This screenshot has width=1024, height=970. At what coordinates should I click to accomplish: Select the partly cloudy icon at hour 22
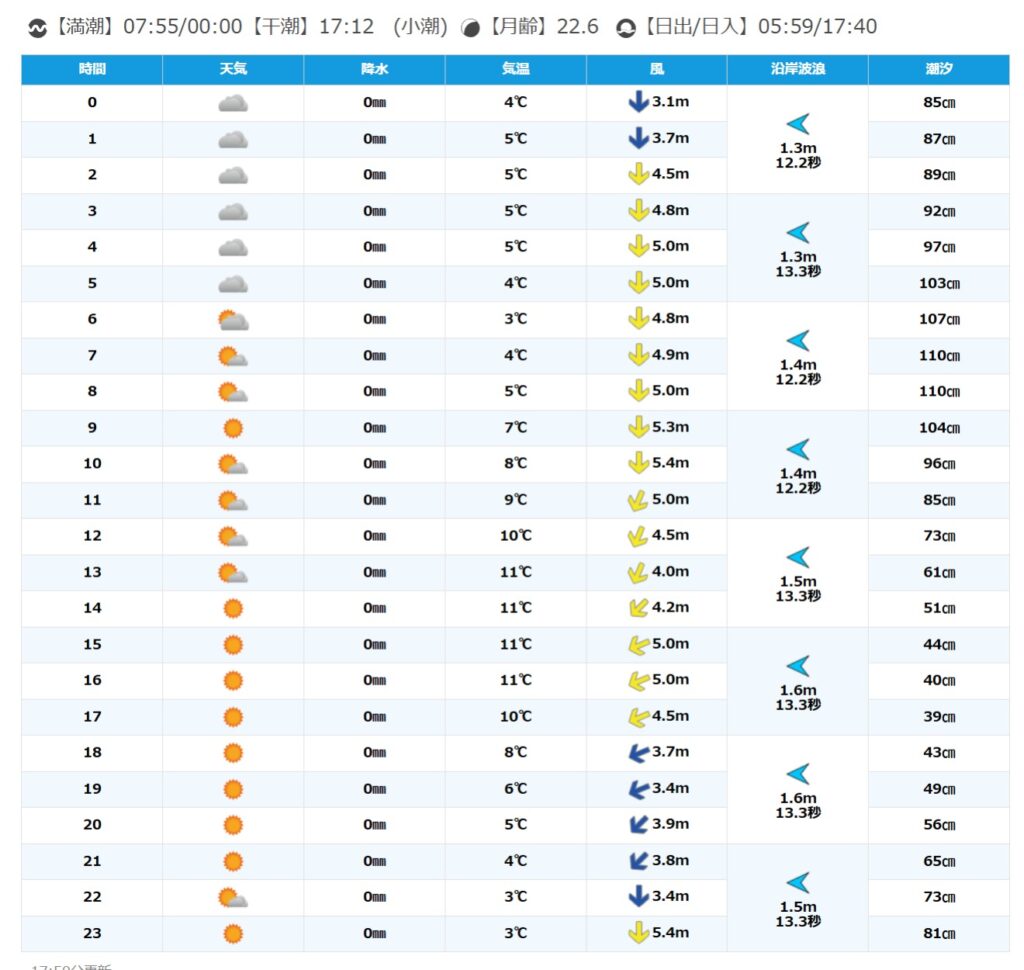[233, 897]
